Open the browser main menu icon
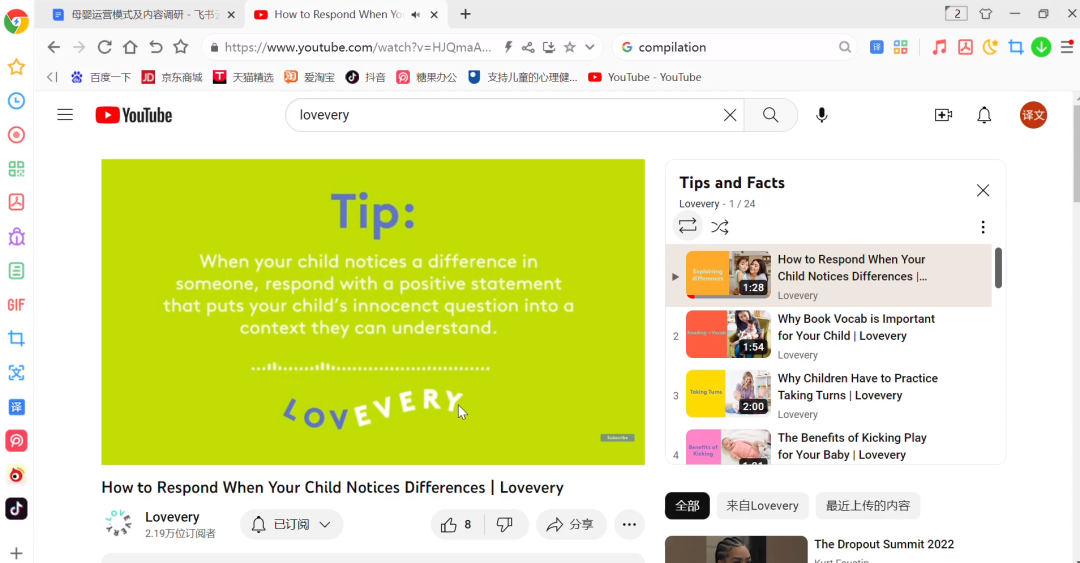The height and width of the screenshot is (563, 1080). tap(1067, 47)
